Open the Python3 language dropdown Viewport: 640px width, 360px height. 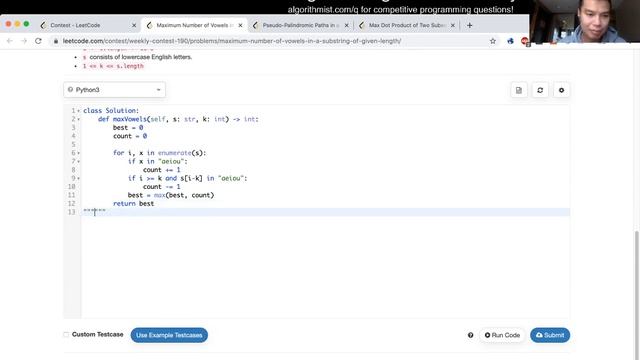tap(115, 90)
